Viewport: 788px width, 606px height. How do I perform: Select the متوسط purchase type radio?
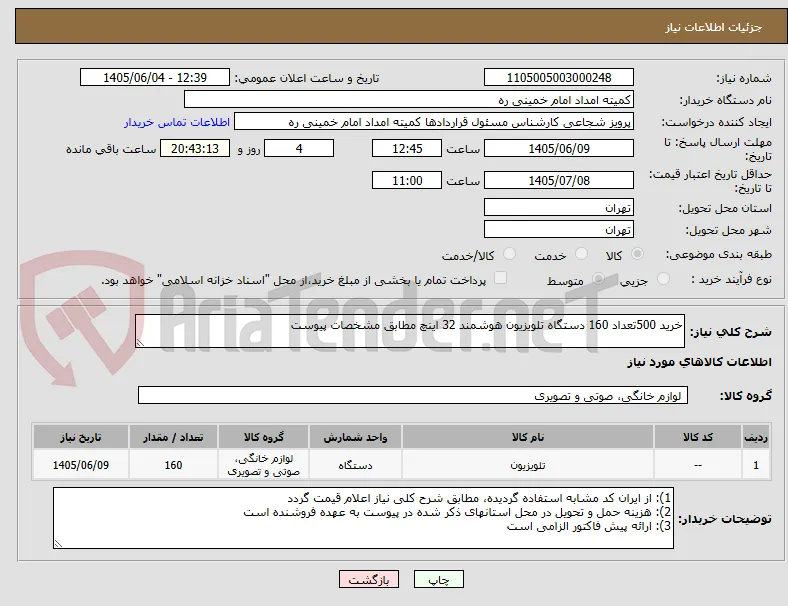pyautogui.click(x=598, y=279)
